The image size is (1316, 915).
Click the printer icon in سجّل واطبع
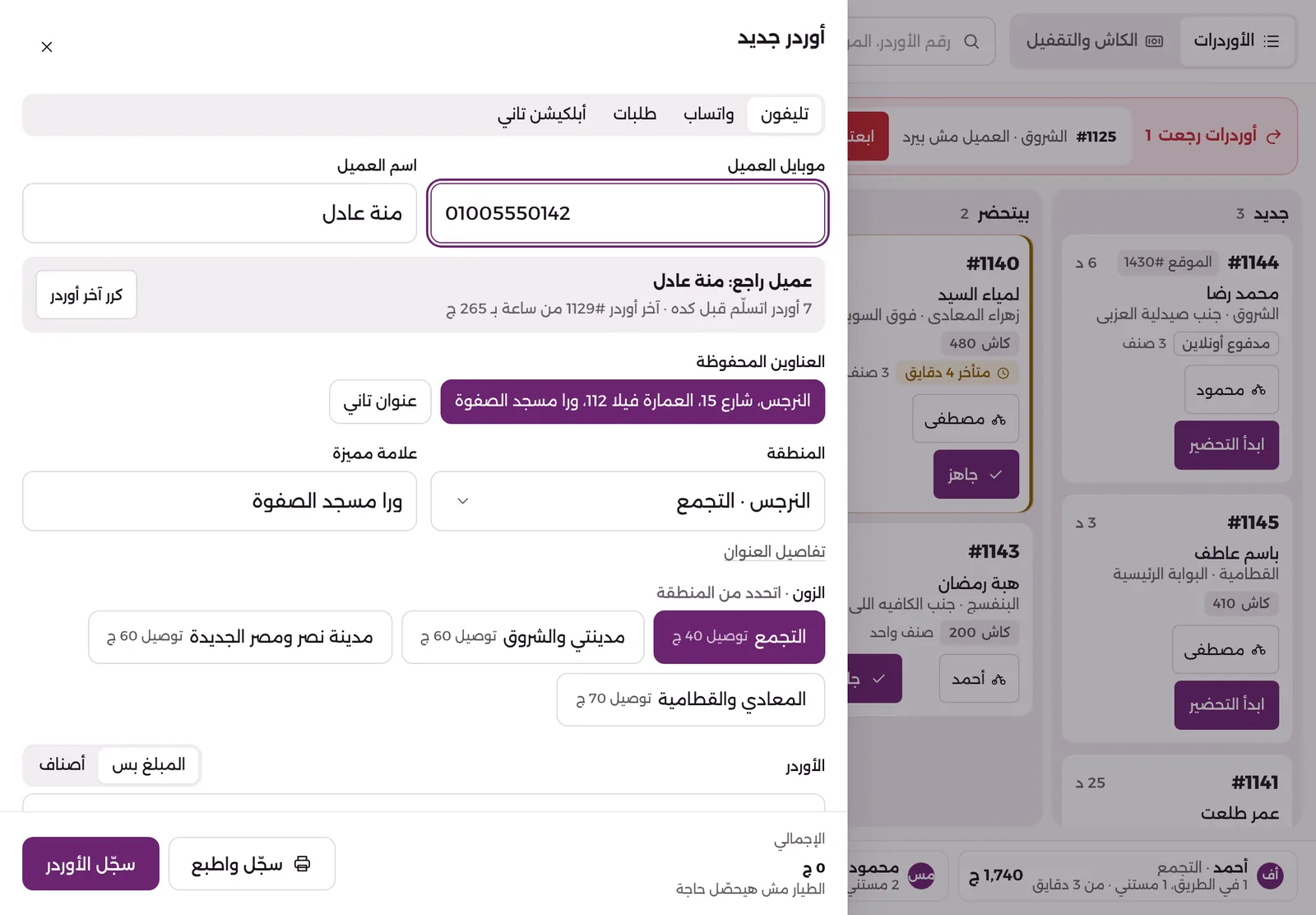pos(303,864)
